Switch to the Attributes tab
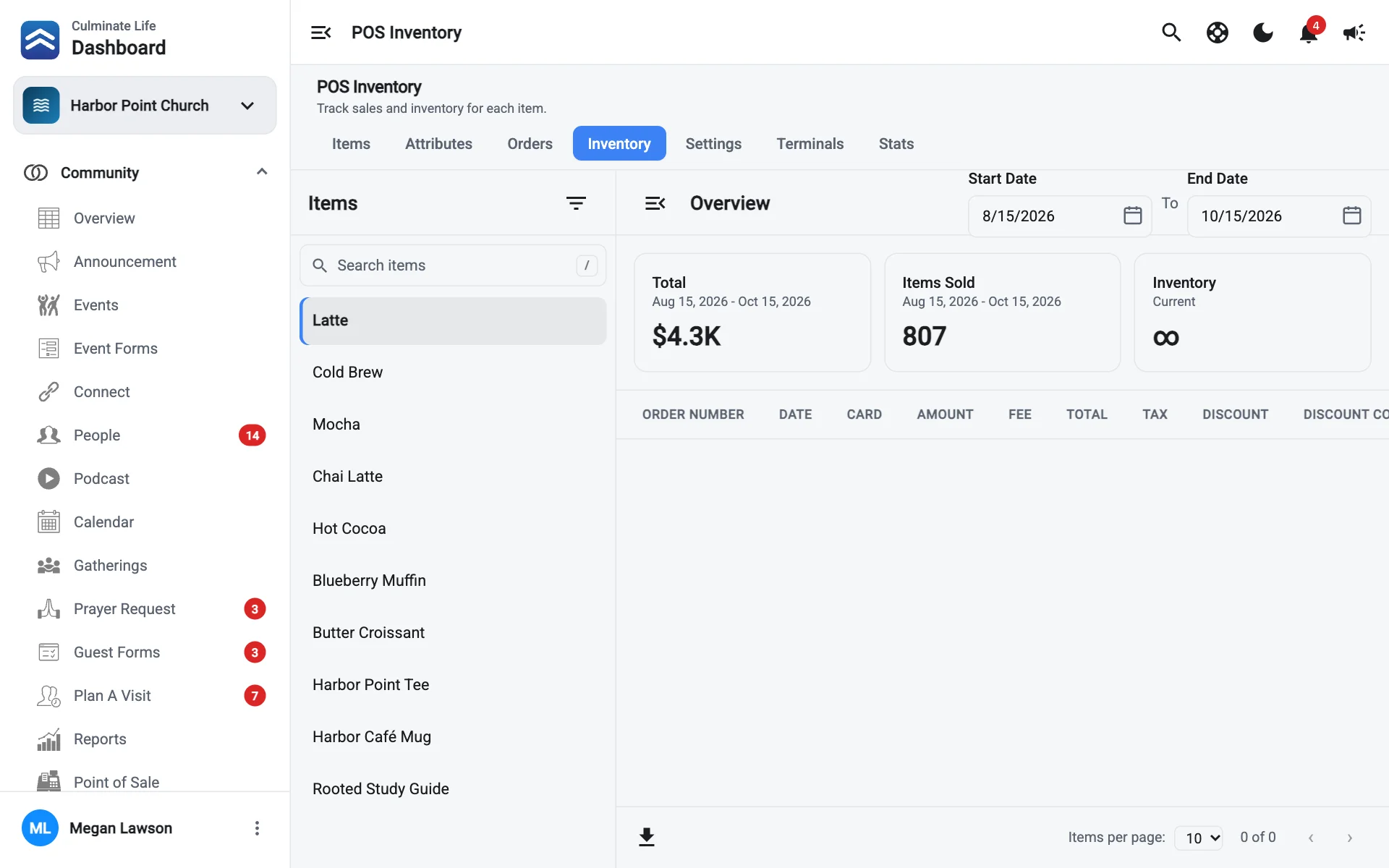The image size is (1389, 868). pyautogui.click(x=438, y=144)
